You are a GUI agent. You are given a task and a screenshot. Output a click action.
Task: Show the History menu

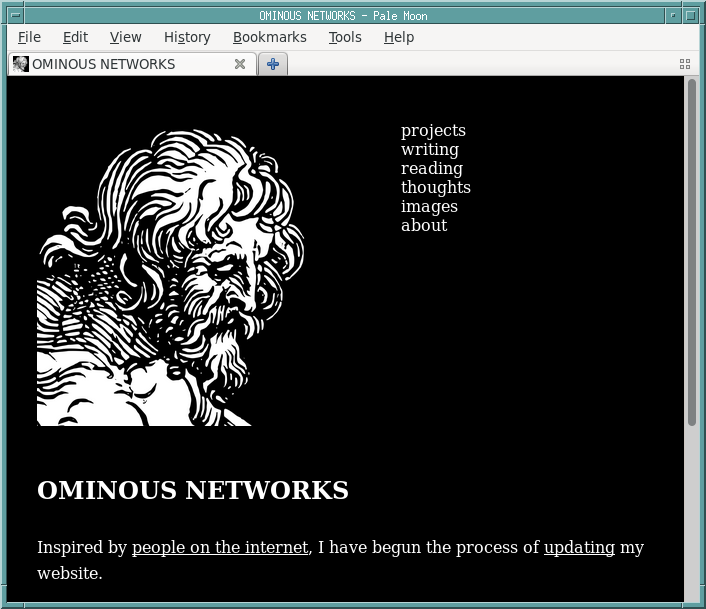[x=187, y=37]
